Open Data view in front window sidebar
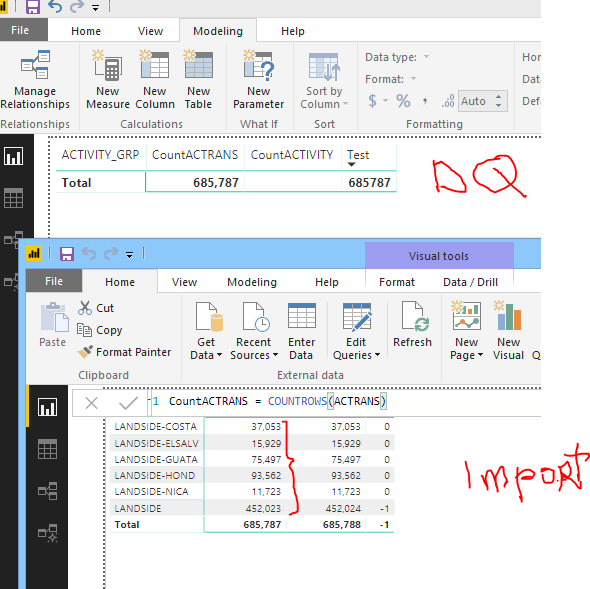590x589 pixels. pos(47,449)
